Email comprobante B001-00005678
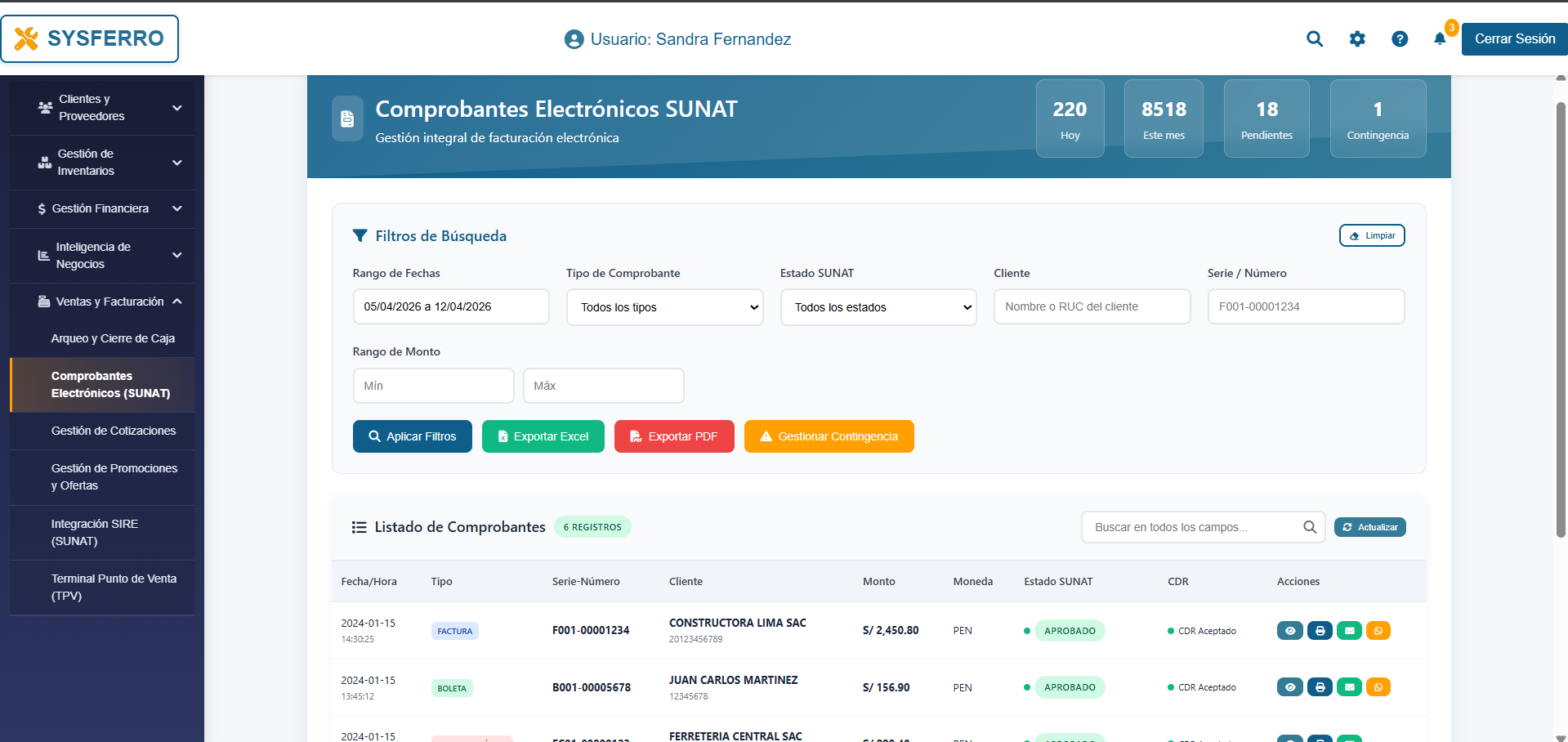The width and height of the screenshot is (1568, 742). point(1349,687)
